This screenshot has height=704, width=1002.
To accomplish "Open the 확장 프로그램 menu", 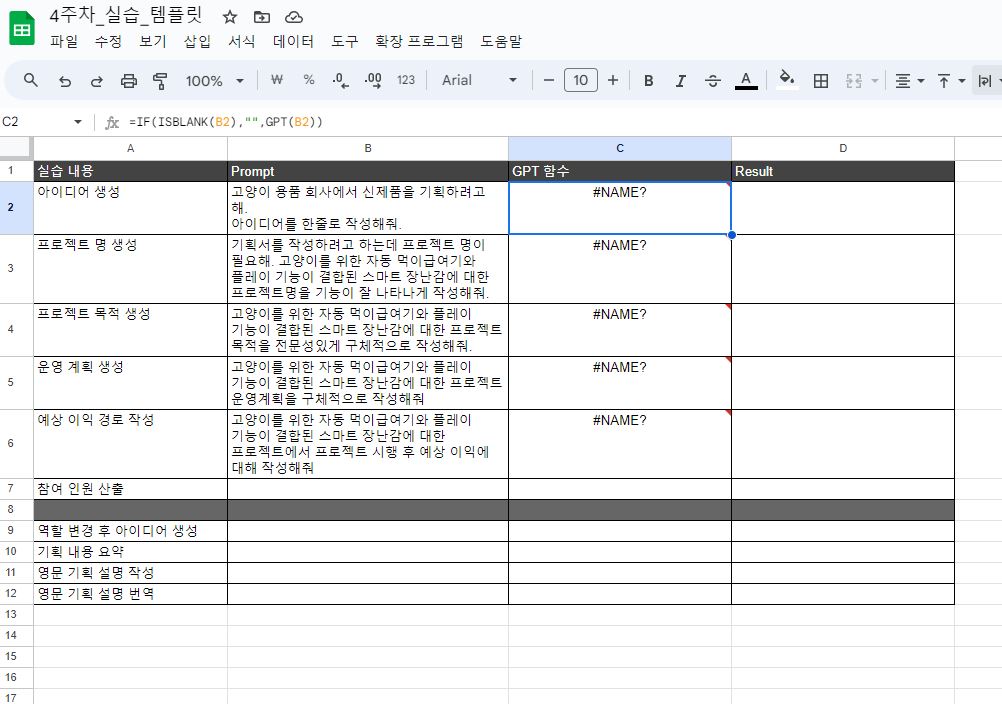I will pyautogui.click(x=419, y=42).
